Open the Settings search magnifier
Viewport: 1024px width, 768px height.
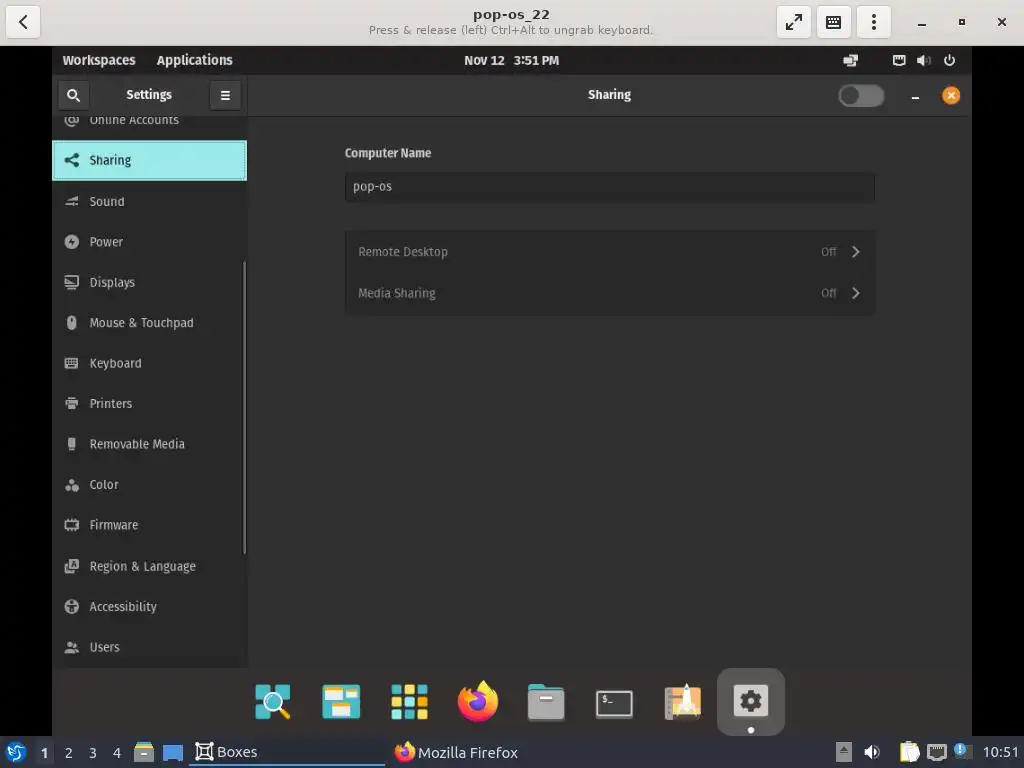73,95
